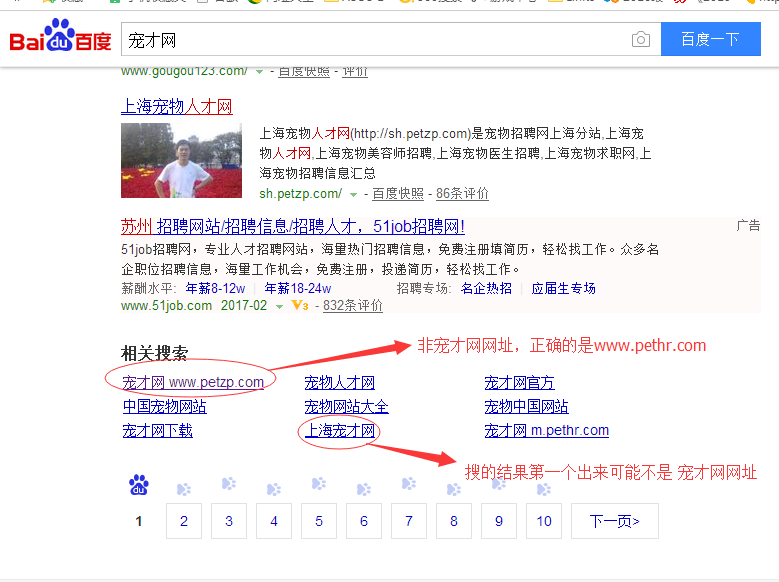Click the sh.petzp.com/ green URL
This screenshot has width=779, height=582.
click(300, 193)
